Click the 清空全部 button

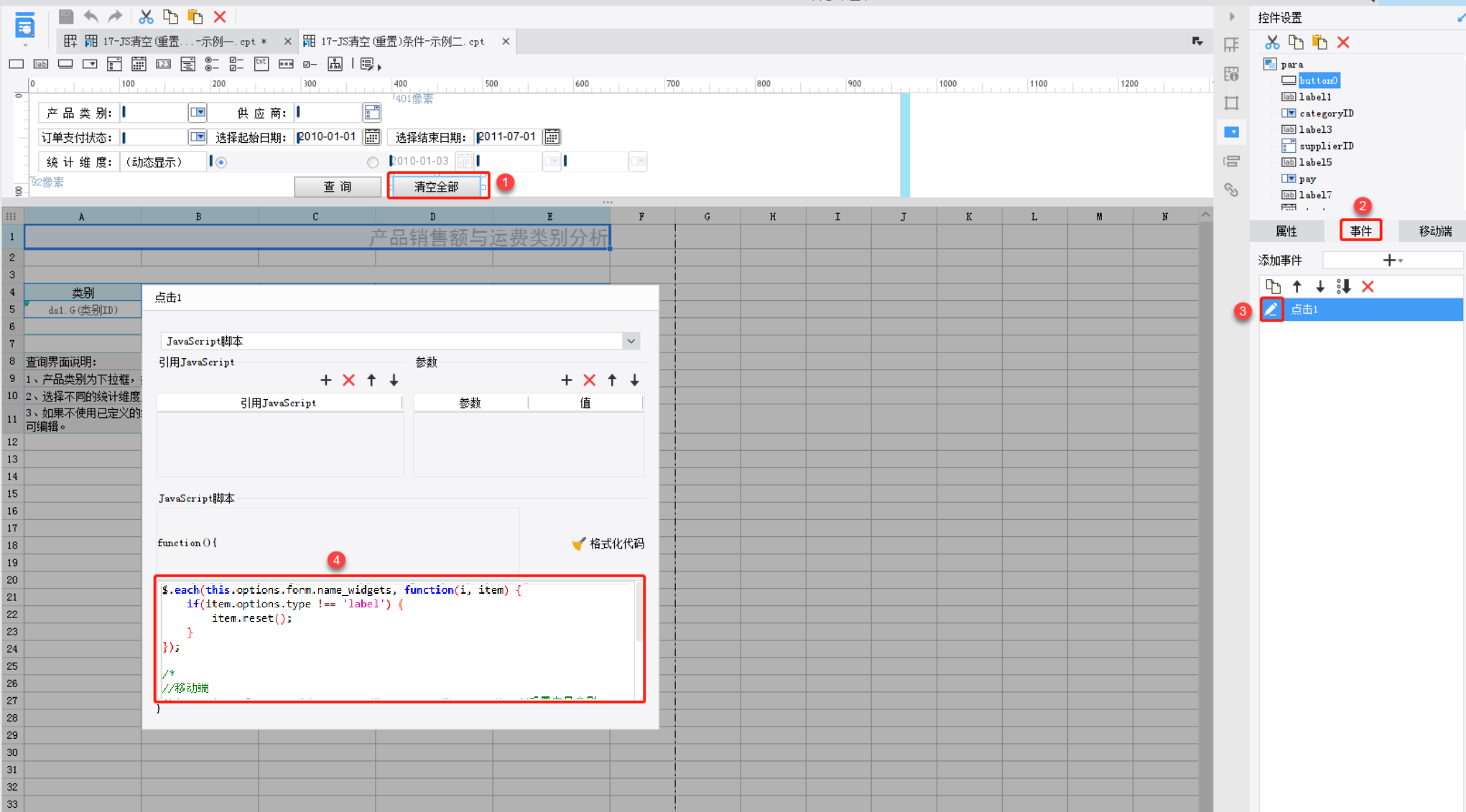point(437,187)
